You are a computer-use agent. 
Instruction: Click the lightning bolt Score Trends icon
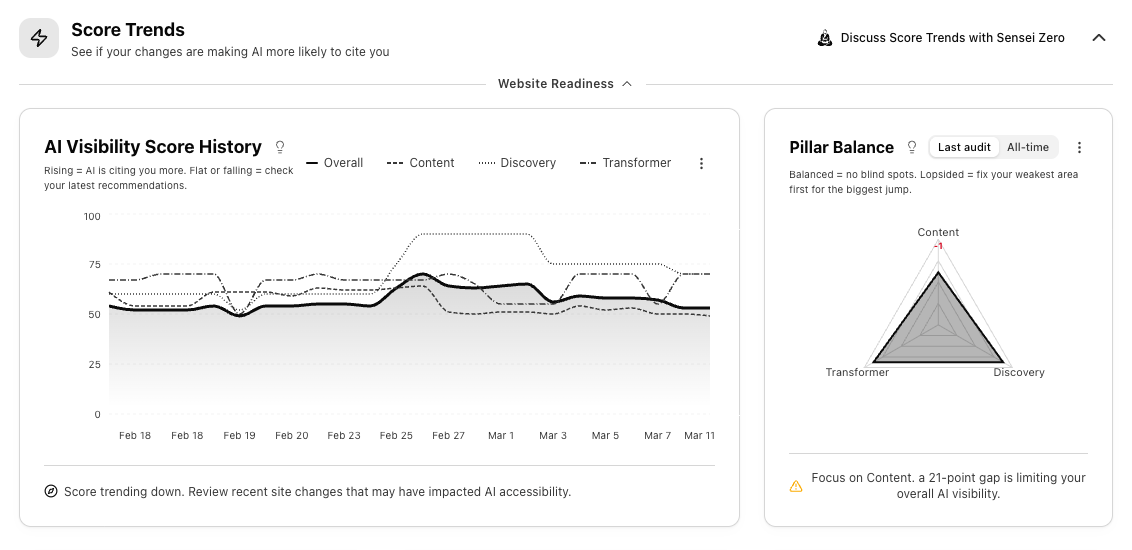39,39
